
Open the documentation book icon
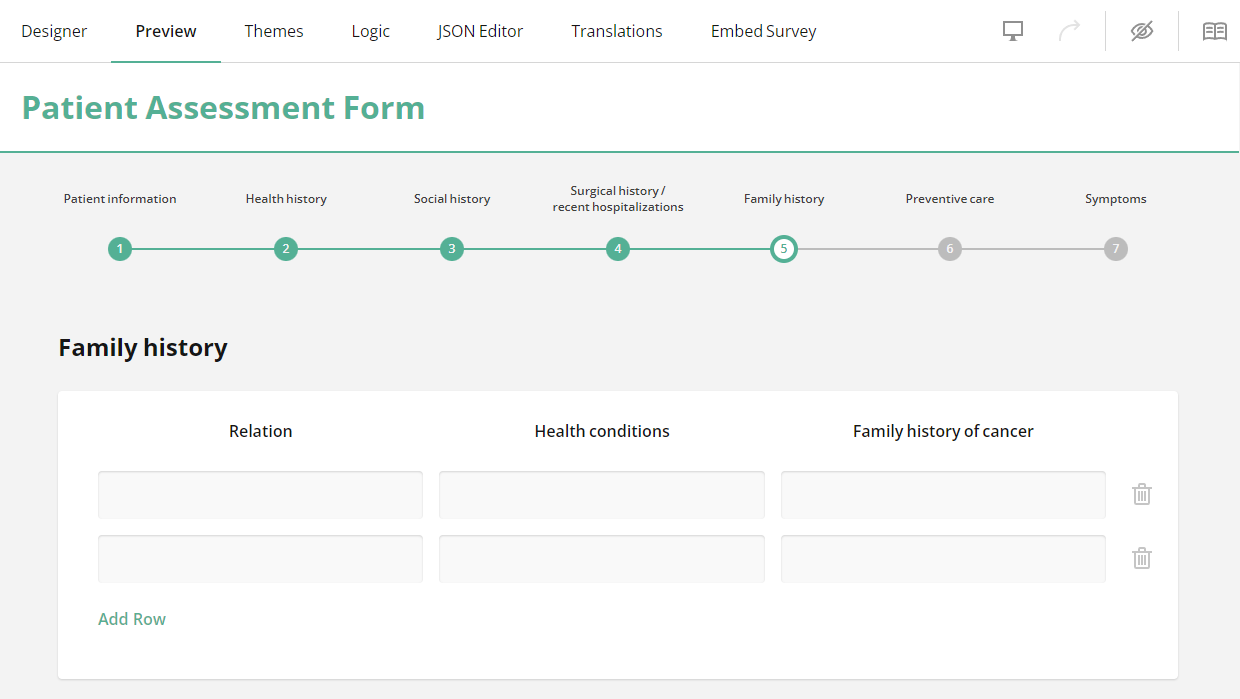(x=1214, y=31)
